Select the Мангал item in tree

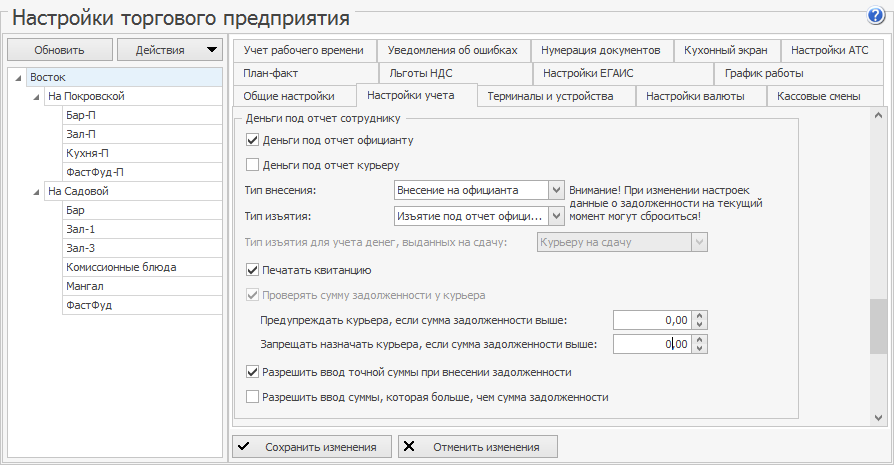(85, 286)
